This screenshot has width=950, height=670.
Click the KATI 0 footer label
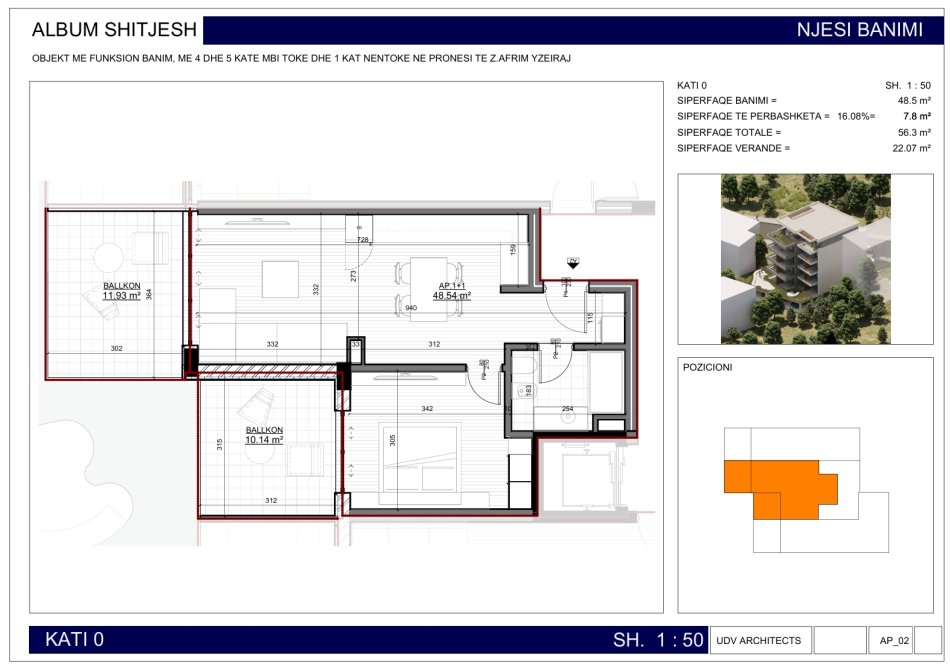pos(75,640)
